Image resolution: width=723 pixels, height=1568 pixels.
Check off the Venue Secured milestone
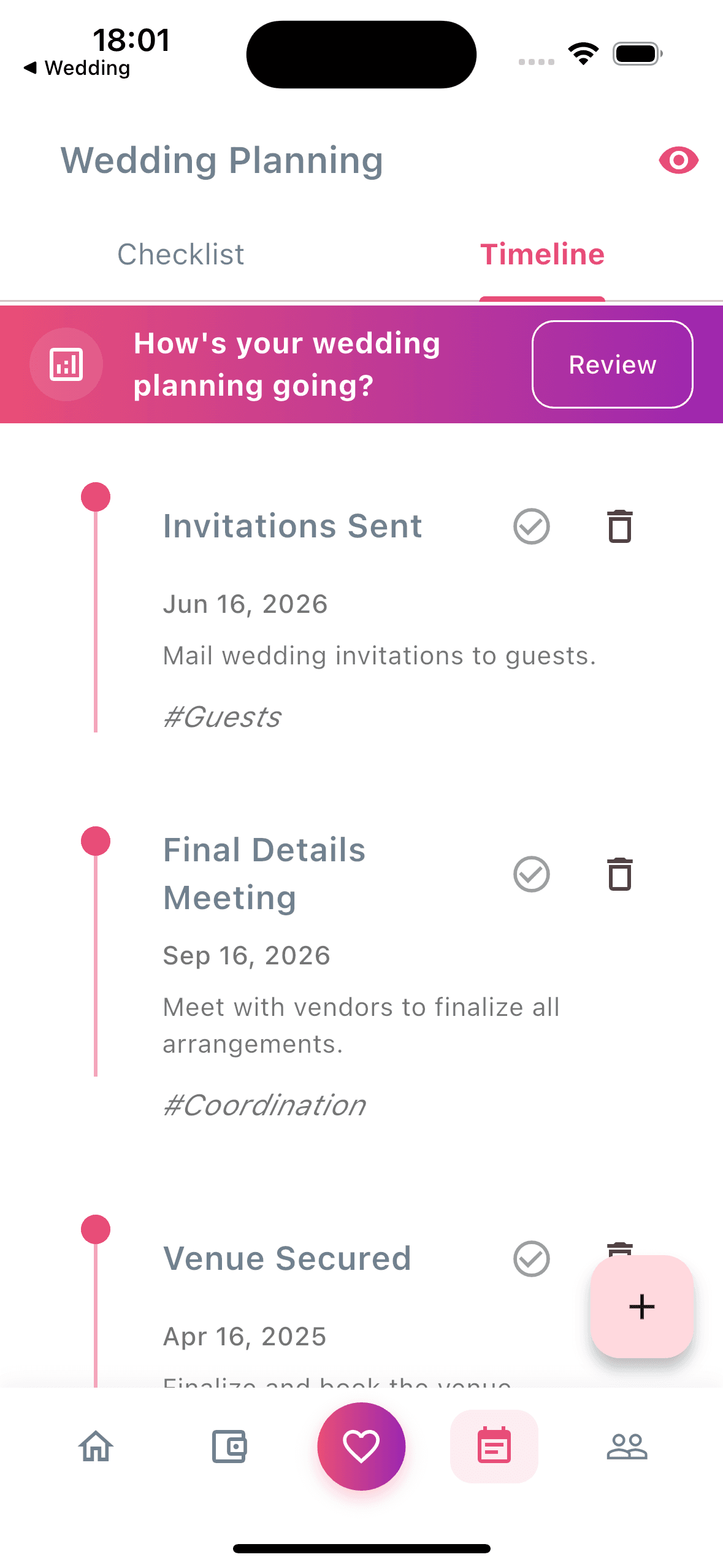pyautogui.click(x=531, y=1258)
